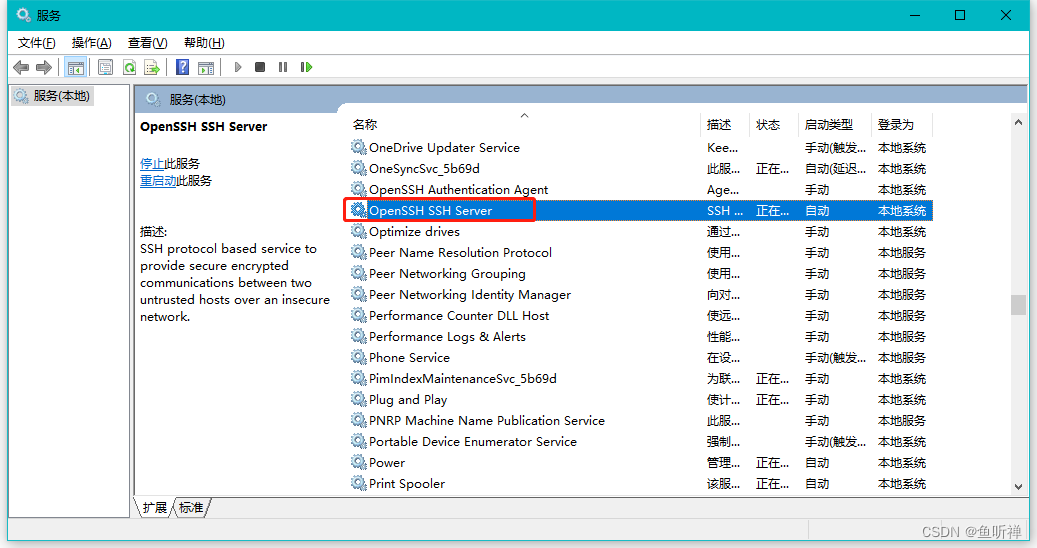Select the OpenSSH SSH Server row name
This screenshot has height=548, width=1037.
431,210
